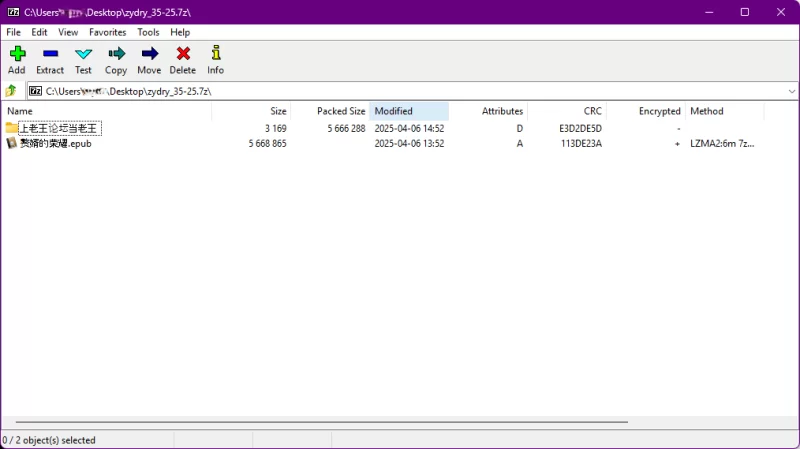Open the File menu
This screenshot has width=800, height=449.
14,32
